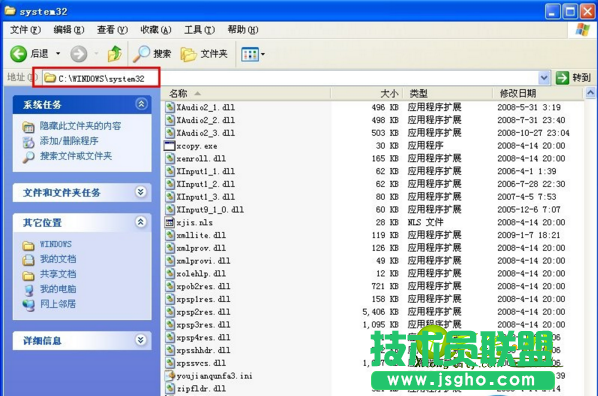Open 网上邻居 link
598x396 pixels.
click(x=58, y=304)
